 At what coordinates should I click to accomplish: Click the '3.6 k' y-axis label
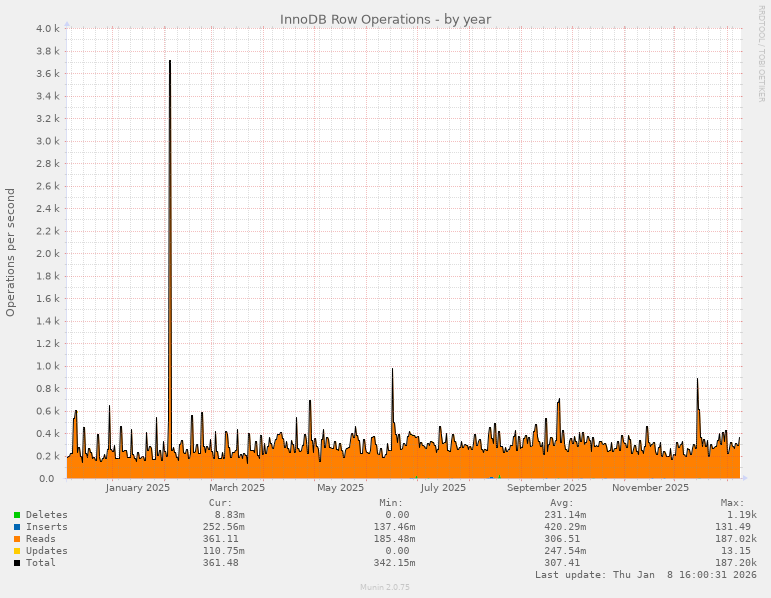coord(48,74)
